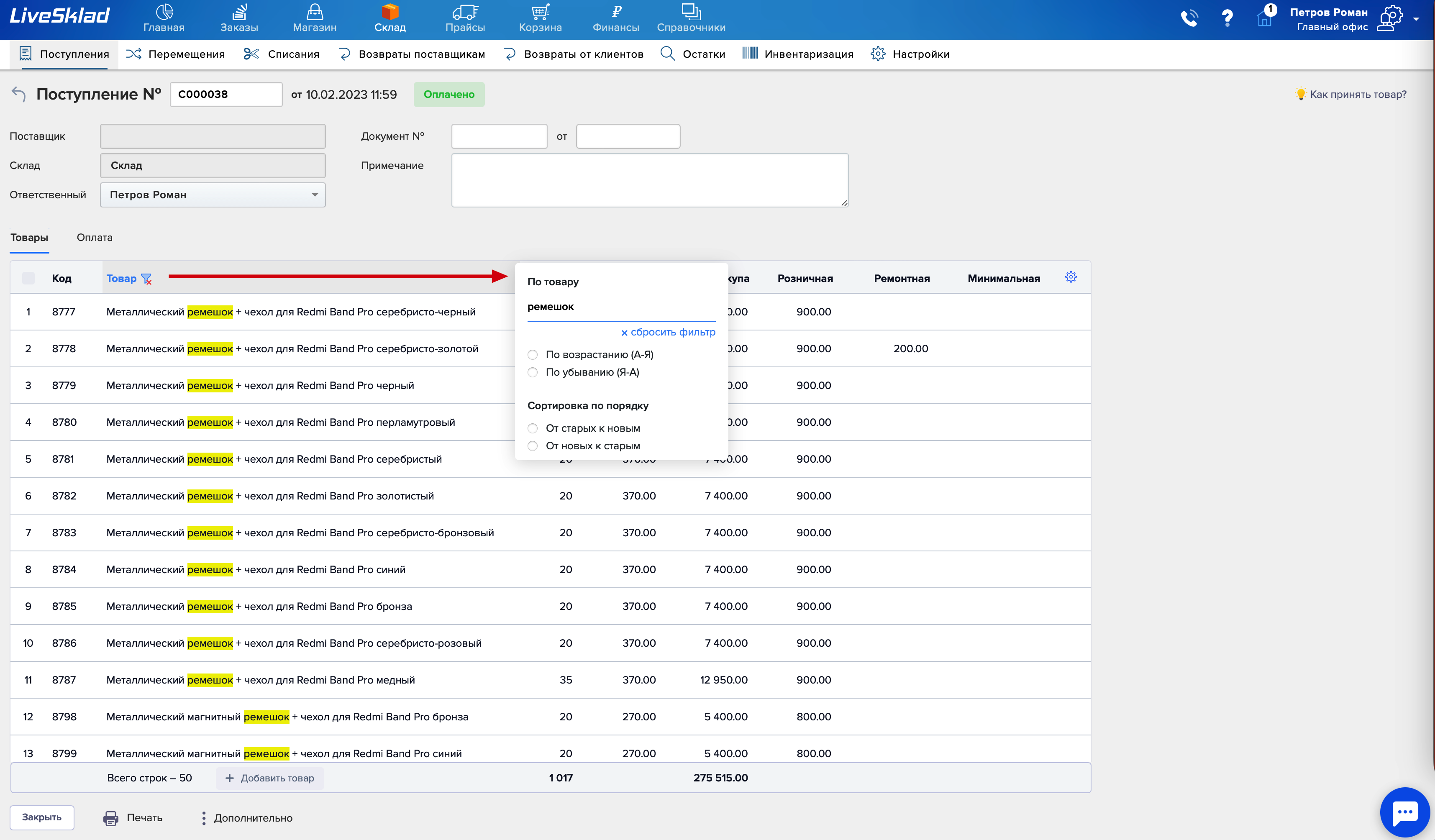
Task: Open Перемещения tab
Action: [175, 54]
